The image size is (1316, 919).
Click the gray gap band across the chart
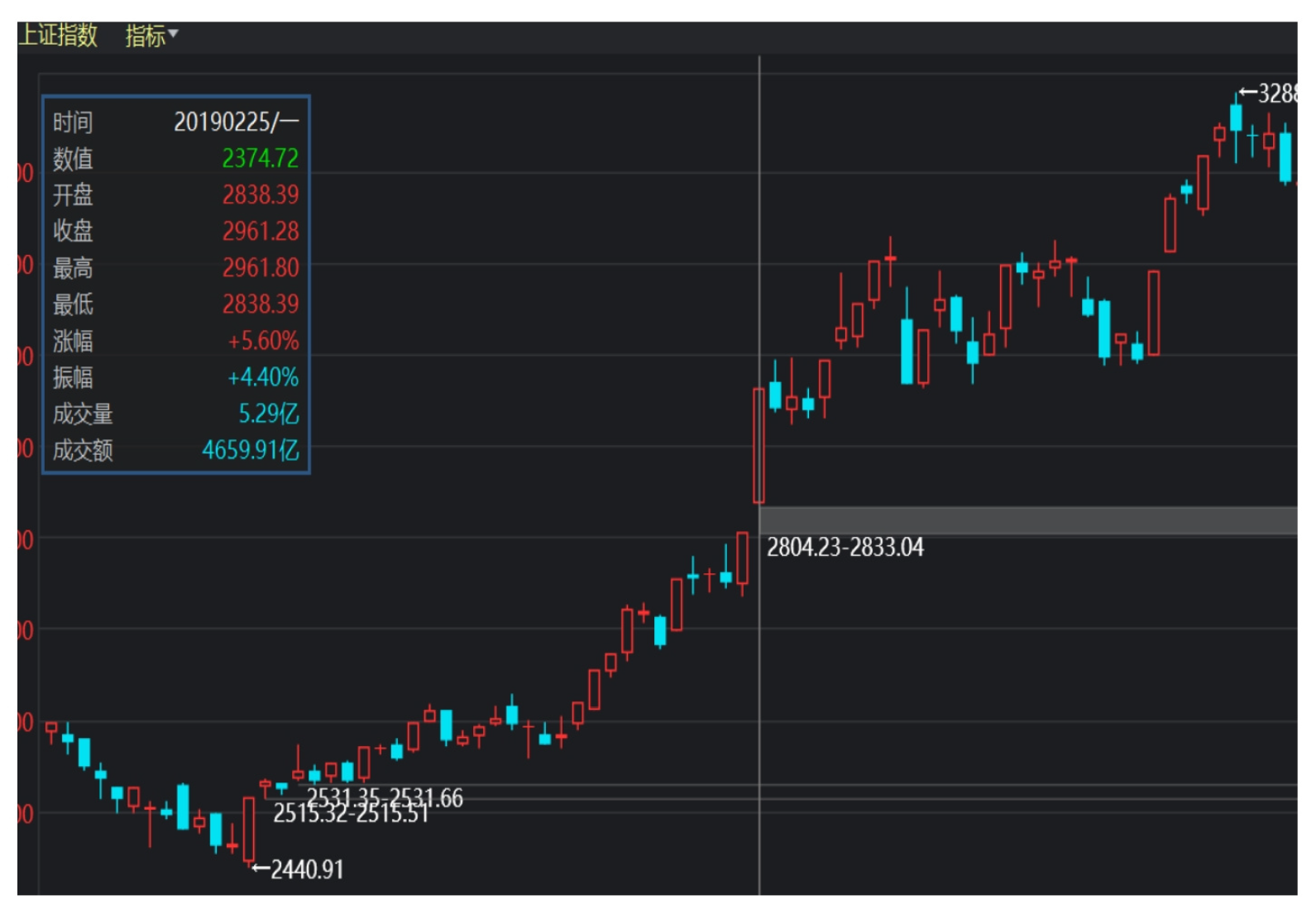[1026, 520]
